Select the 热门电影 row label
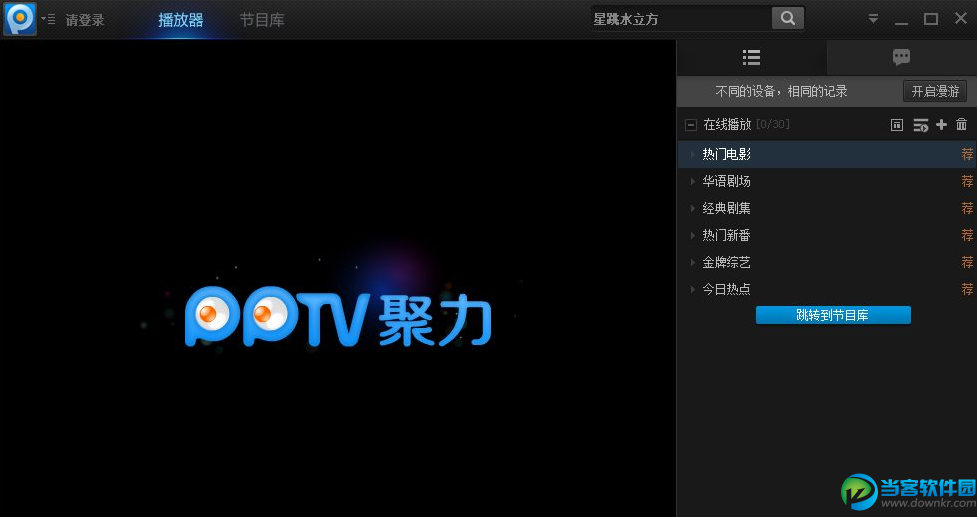This screenshot has height=517, width=977. [727, 154]
